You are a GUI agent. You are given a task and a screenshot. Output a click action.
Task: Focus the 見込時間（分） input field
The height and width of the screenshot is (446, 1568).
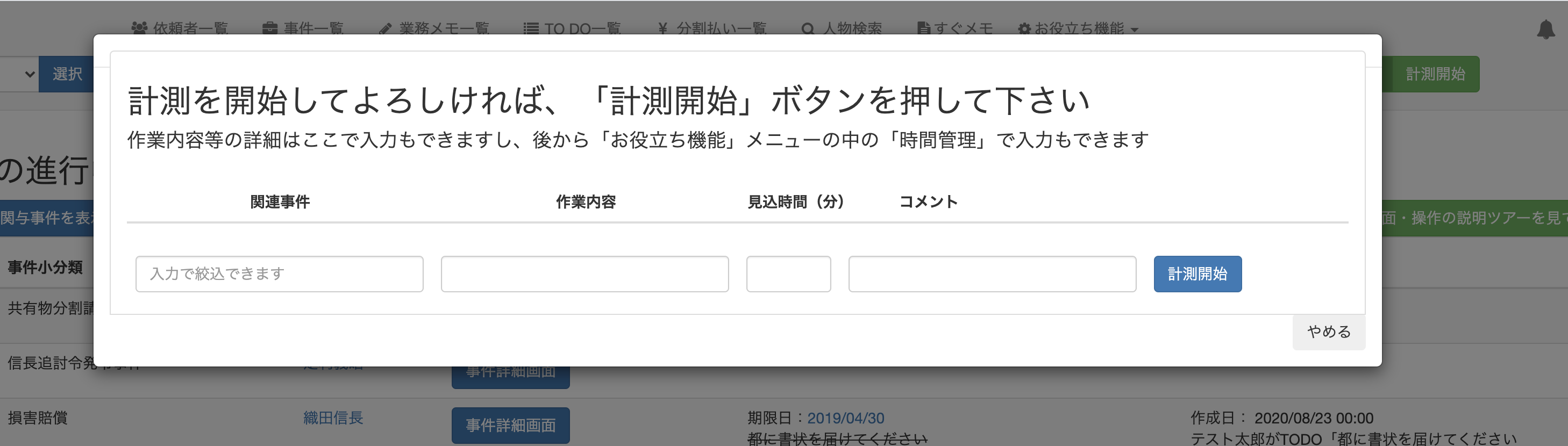tap(788, 274)
